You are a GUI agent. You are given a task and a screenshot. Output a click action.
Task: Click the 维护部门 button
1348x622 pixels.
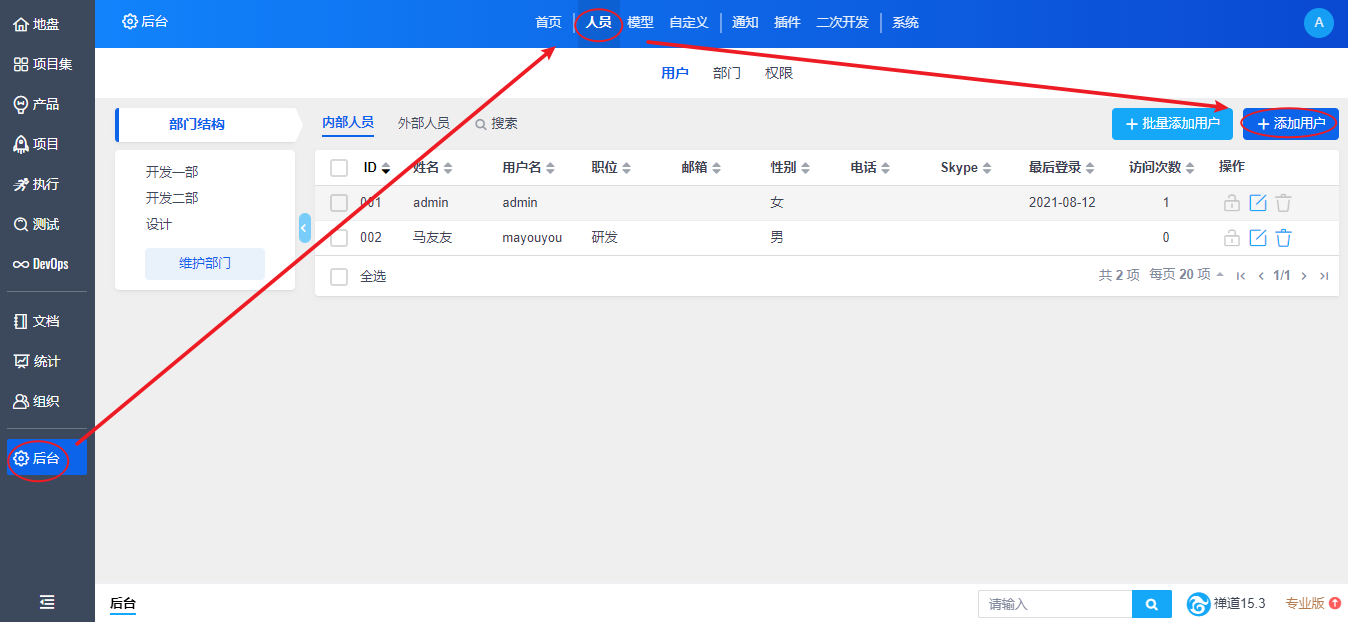point(205,264)
